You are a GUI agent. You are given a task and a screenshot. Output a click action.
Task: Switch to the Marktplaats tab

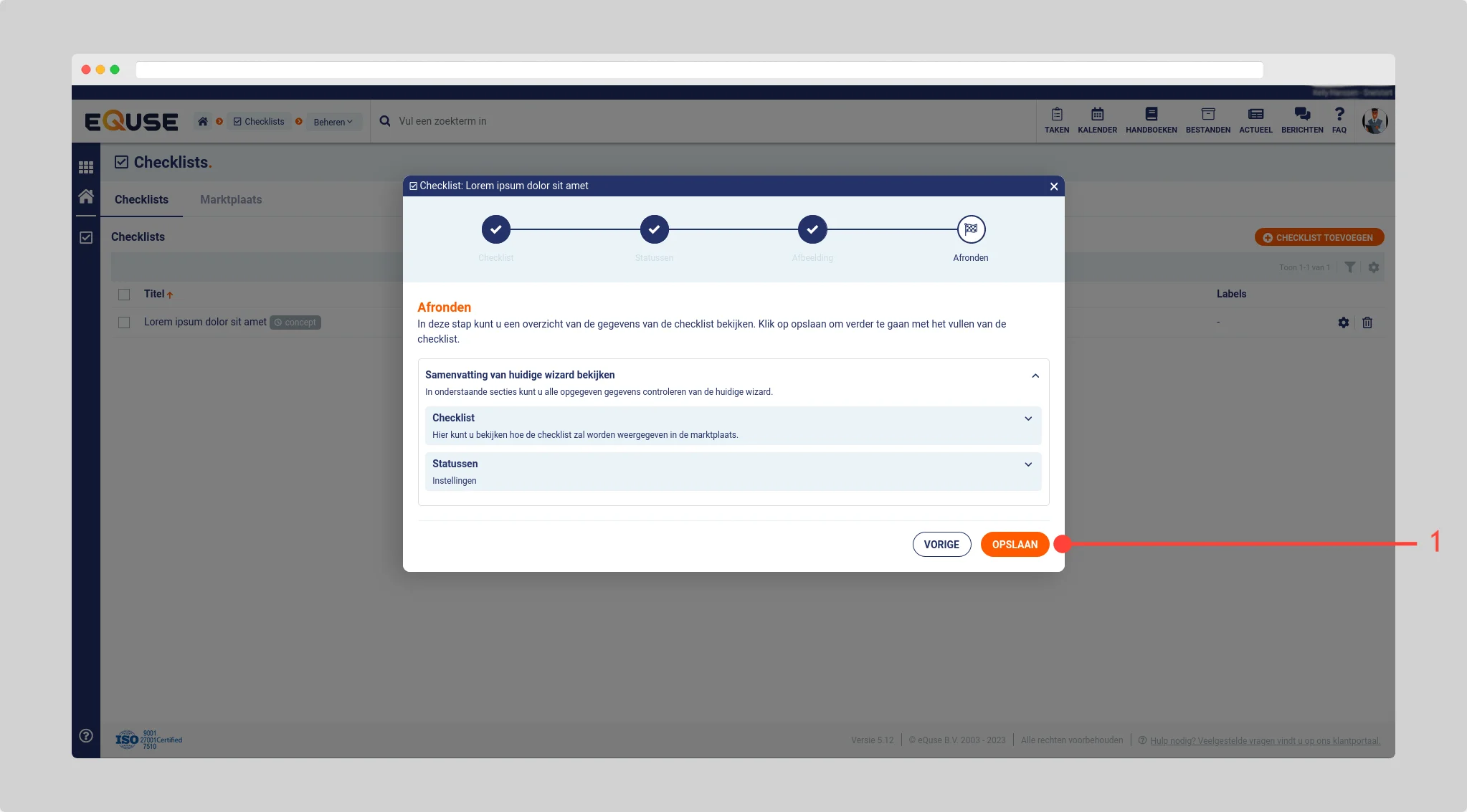pos(231,199)
